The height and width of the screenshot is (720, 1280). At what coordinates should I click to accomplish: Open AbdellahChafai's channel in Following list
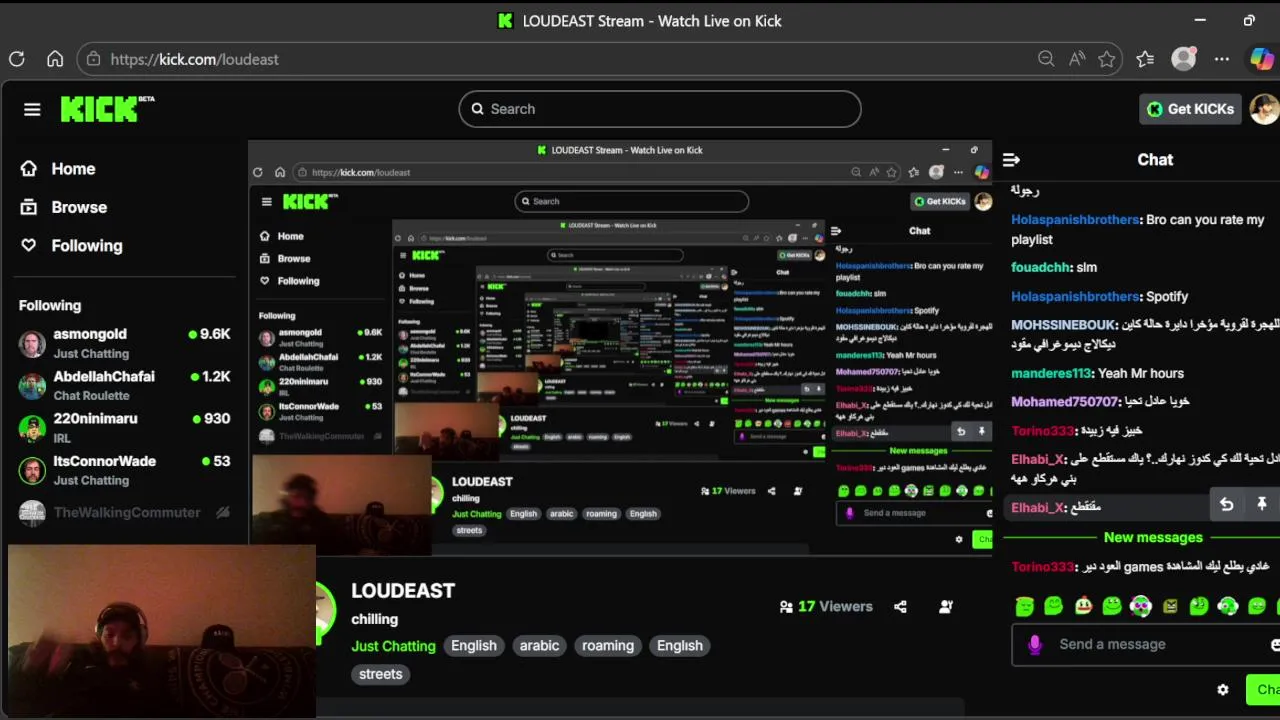tap(125, 385)
